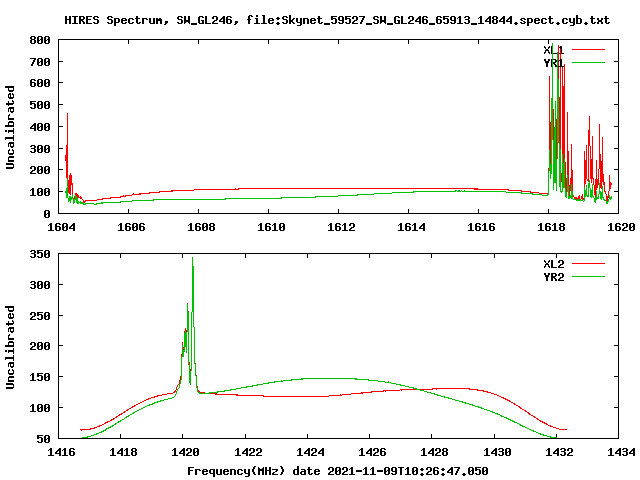640x480 pixels.
Task: Select the YR2 legend label
Action: tap(553, 277)
